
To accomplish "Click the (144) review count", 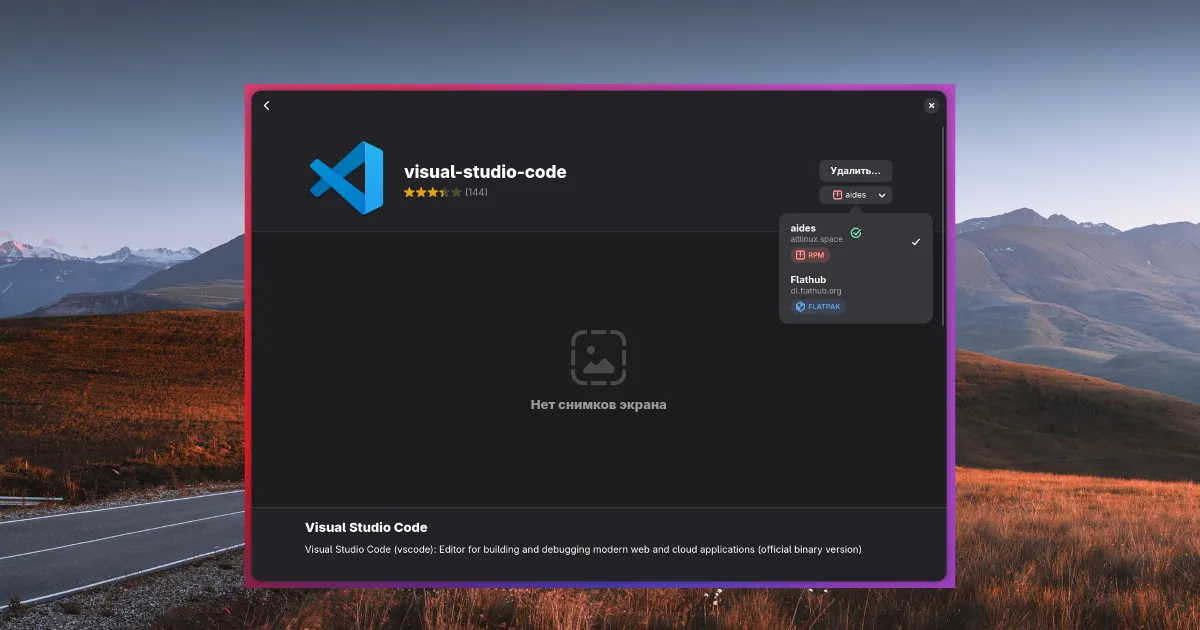I will [476, 192].
